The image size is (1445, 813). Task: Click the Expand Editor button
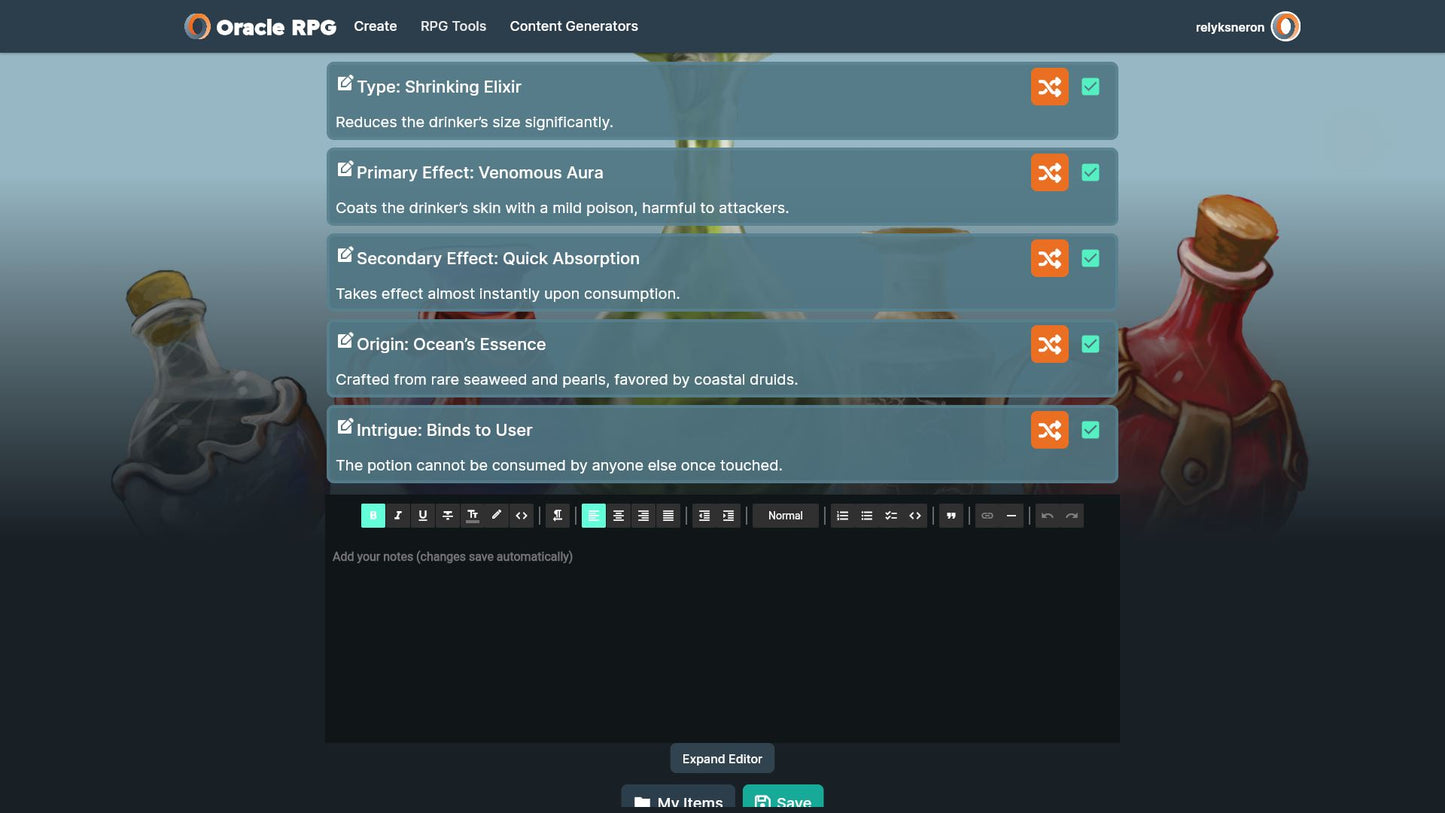722,759
